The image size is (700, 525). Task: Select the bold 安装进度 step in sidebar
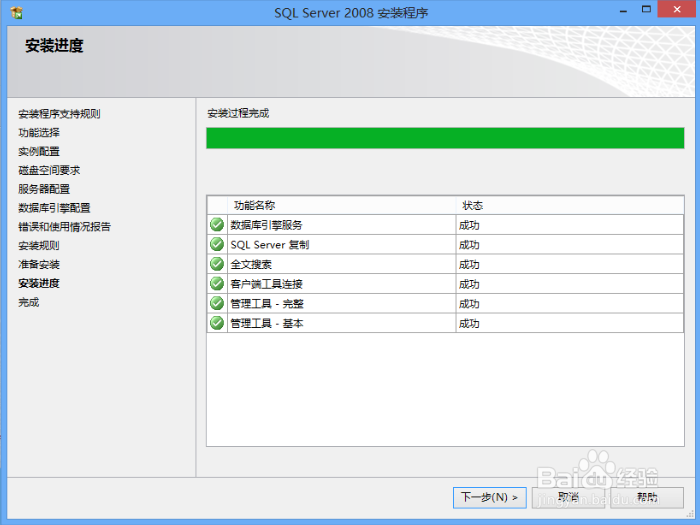(x=39, y=283)
